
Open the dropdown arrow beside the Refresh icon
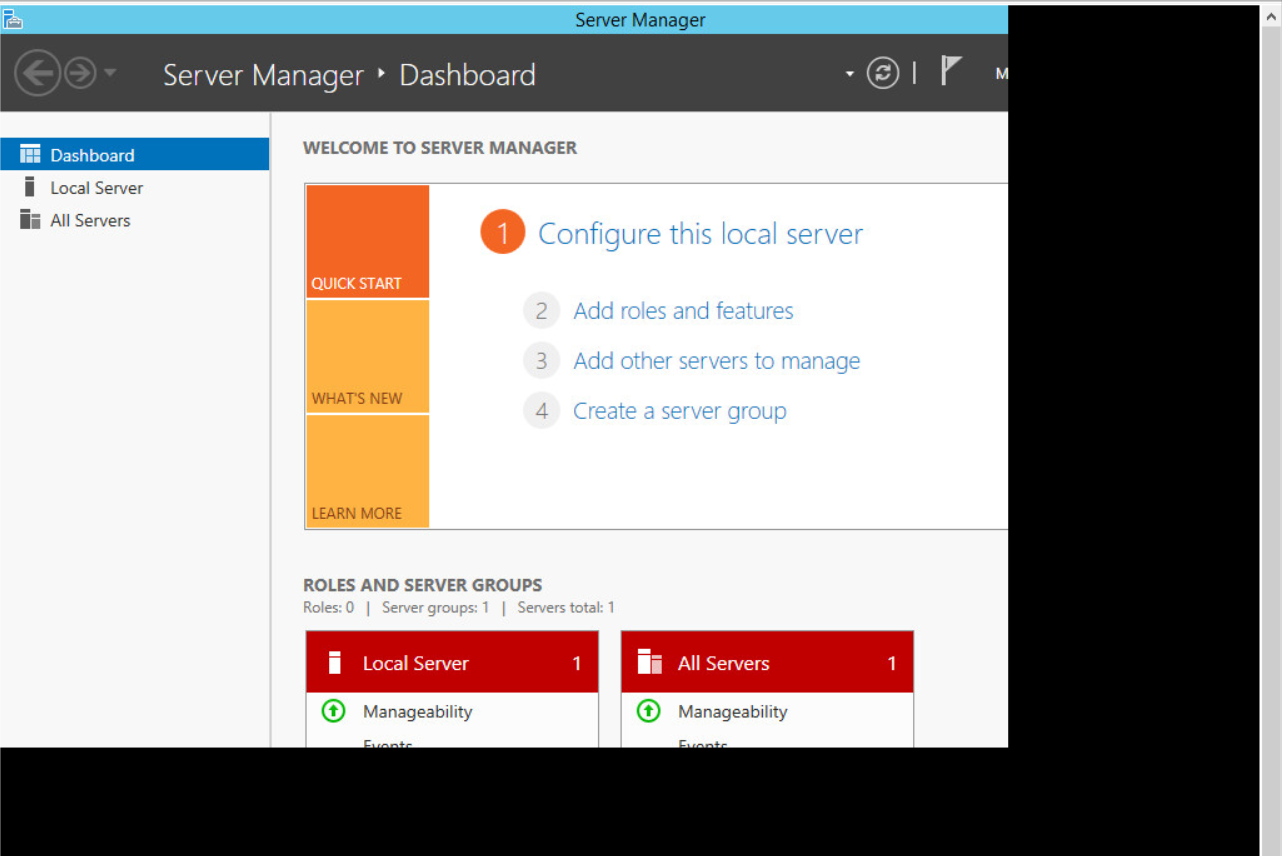tap(849, 73)
